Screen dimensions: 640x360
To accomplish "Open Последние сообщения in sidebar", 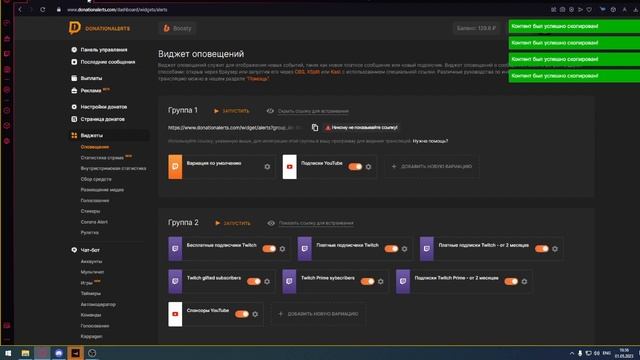I will tap(108, 62).
